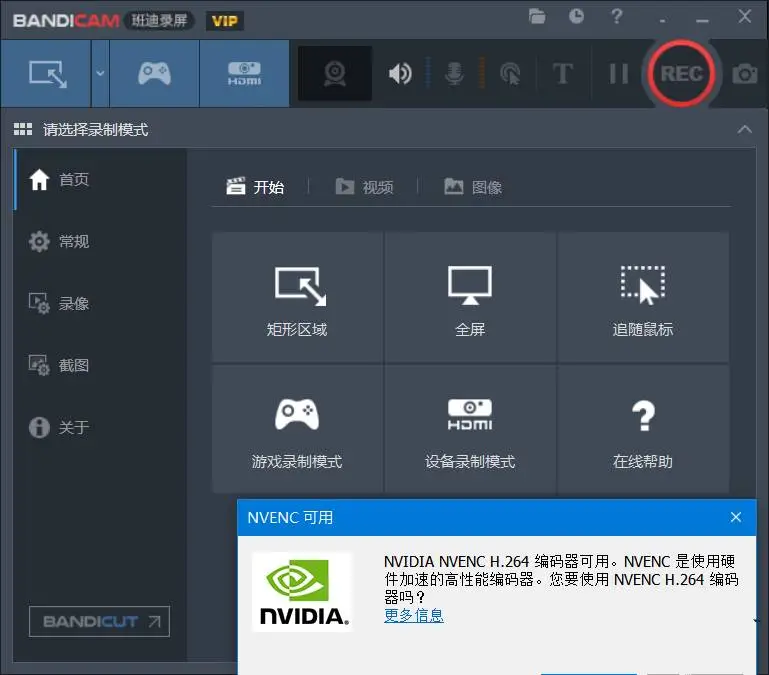Toggle mouse click effect icon
Image resolution: width=769 pixels, height=675 pixels.
coord(509,74)
